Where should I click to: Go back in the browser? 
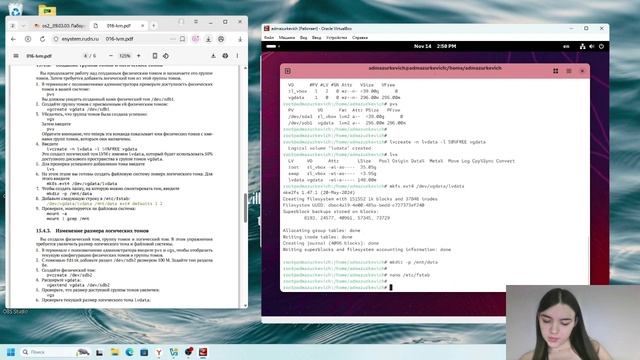13,39
